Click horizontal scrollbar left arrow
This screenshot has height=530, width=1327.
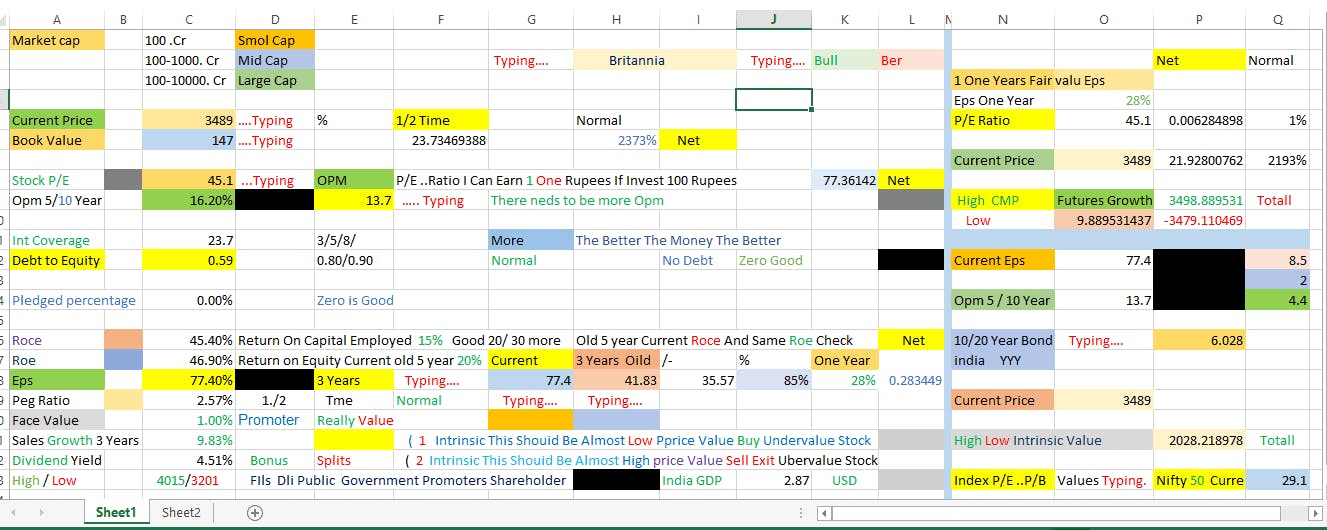click(x=824, y=513)
